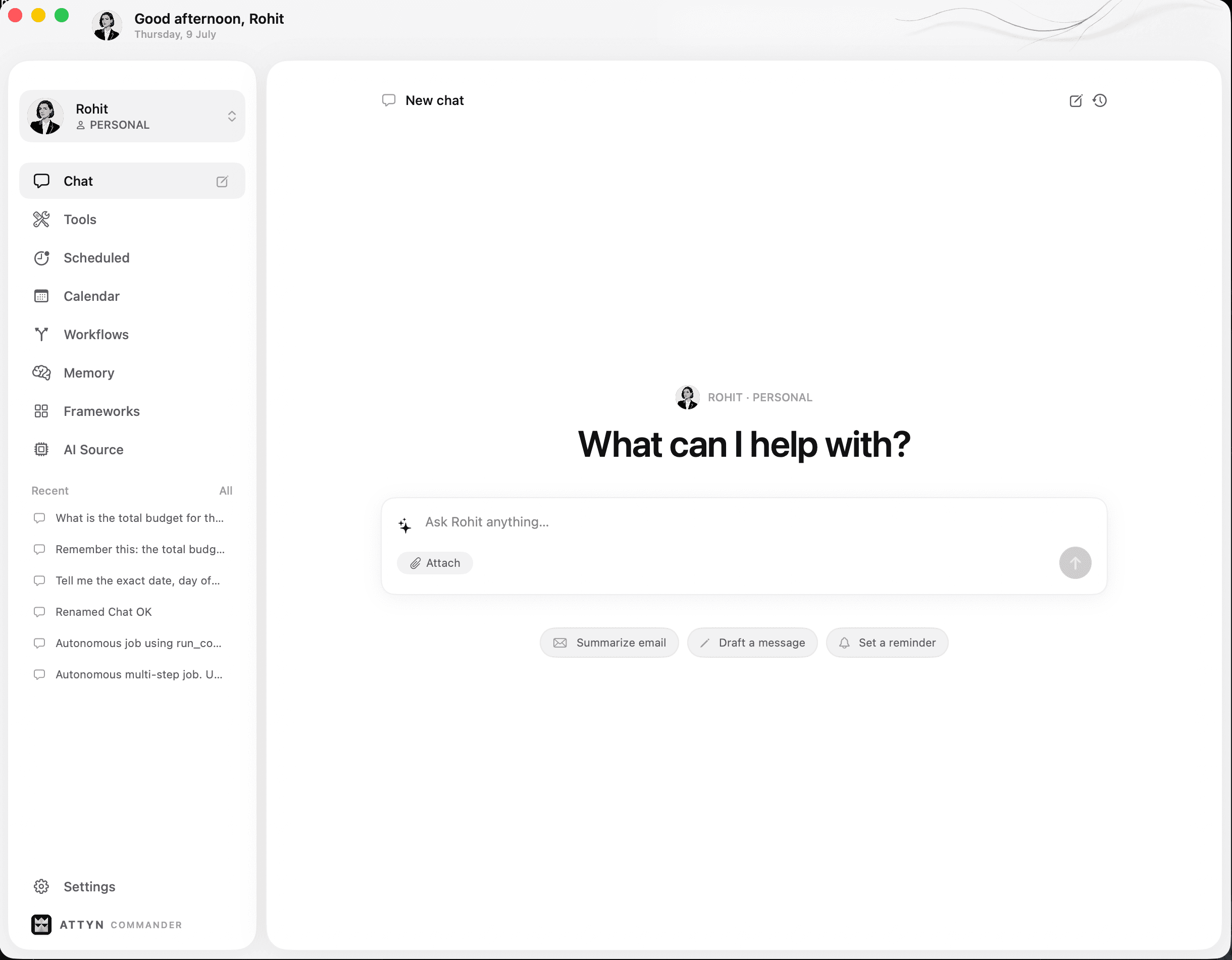Open chat history clock icon in header
Viewport: 1232px width, 960px height.
pos(1100,100)
